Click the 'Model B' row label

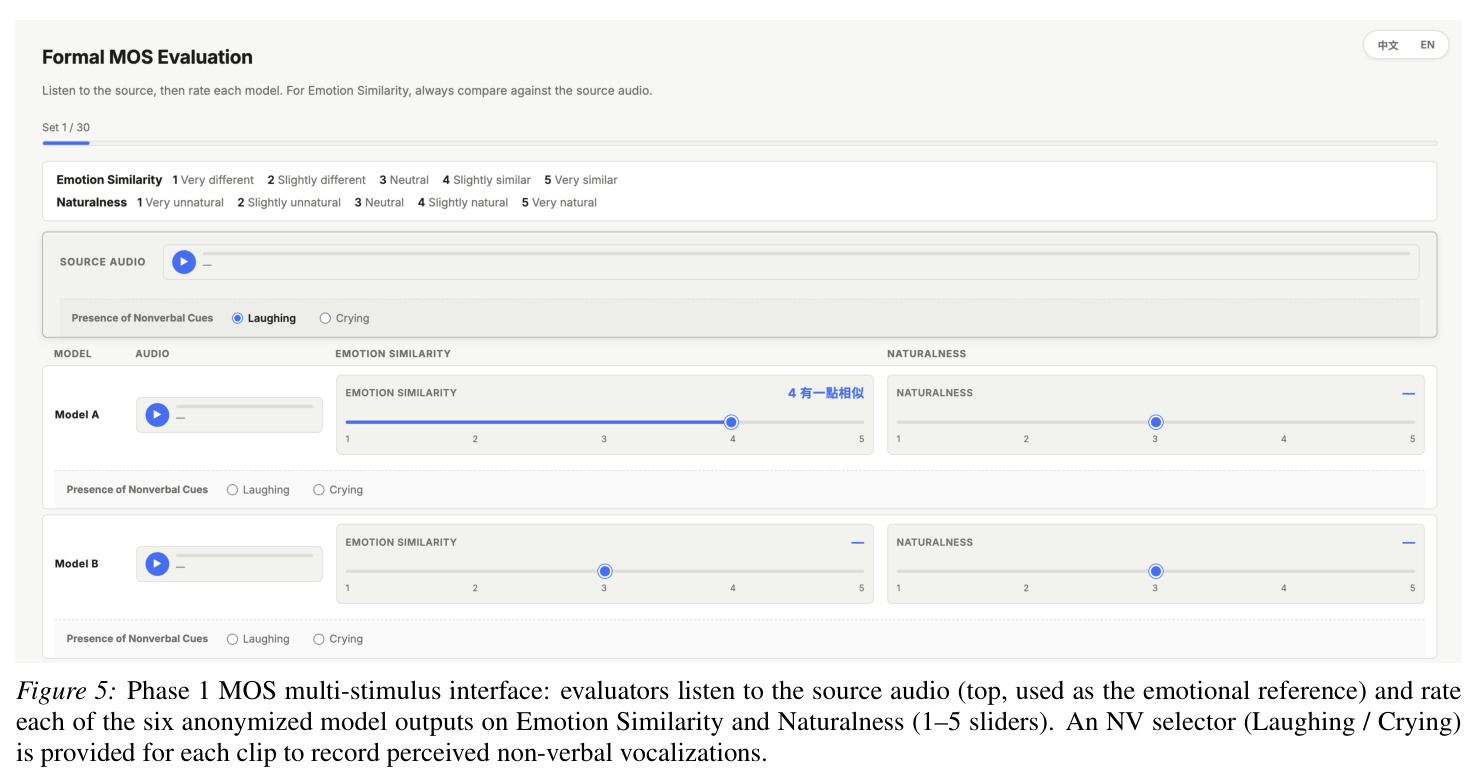pyautogui.click(x=77, y=564)
